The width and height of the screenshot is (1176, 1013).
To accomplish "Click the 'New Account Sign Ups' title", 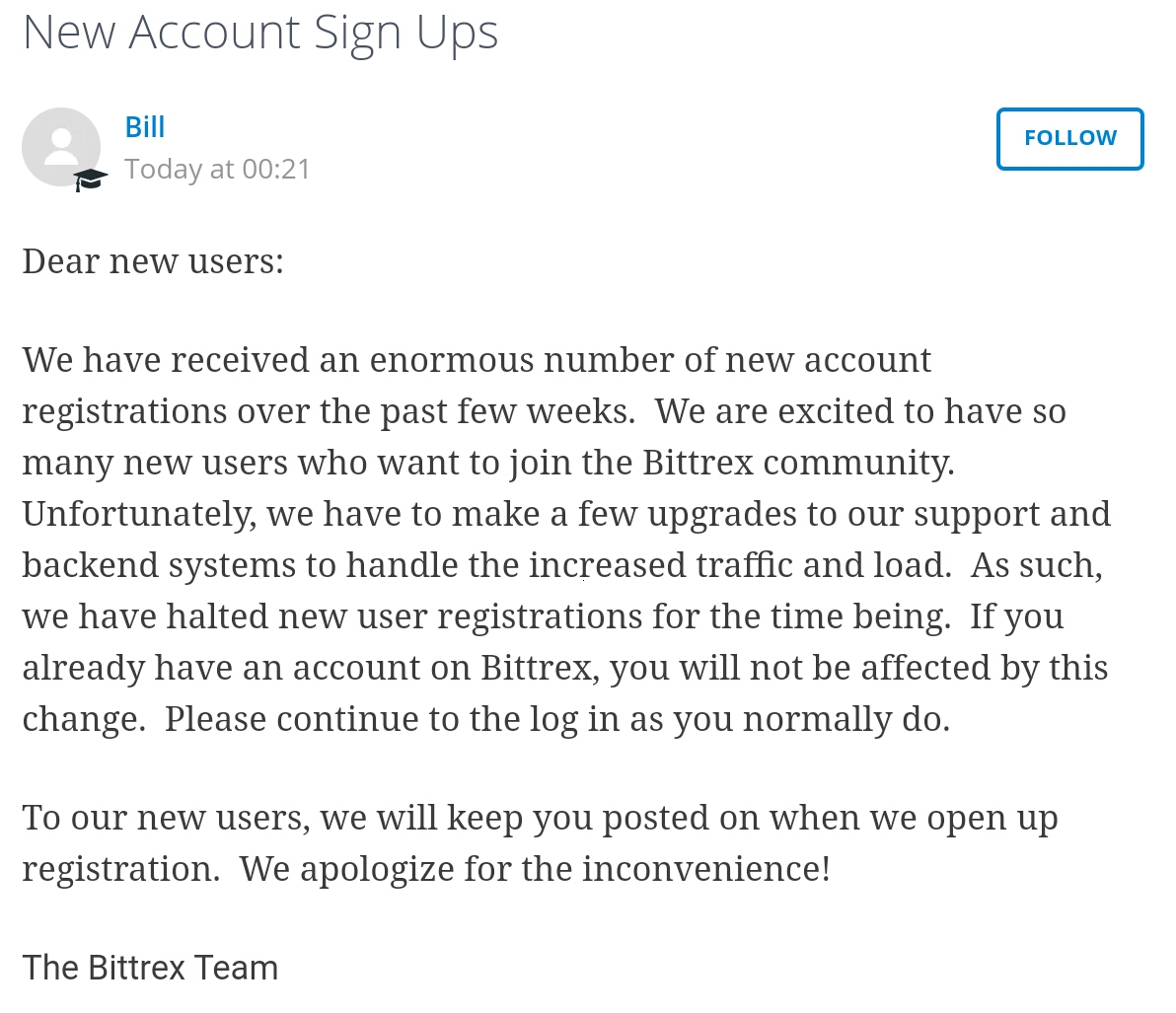I will tap(260, 34).
